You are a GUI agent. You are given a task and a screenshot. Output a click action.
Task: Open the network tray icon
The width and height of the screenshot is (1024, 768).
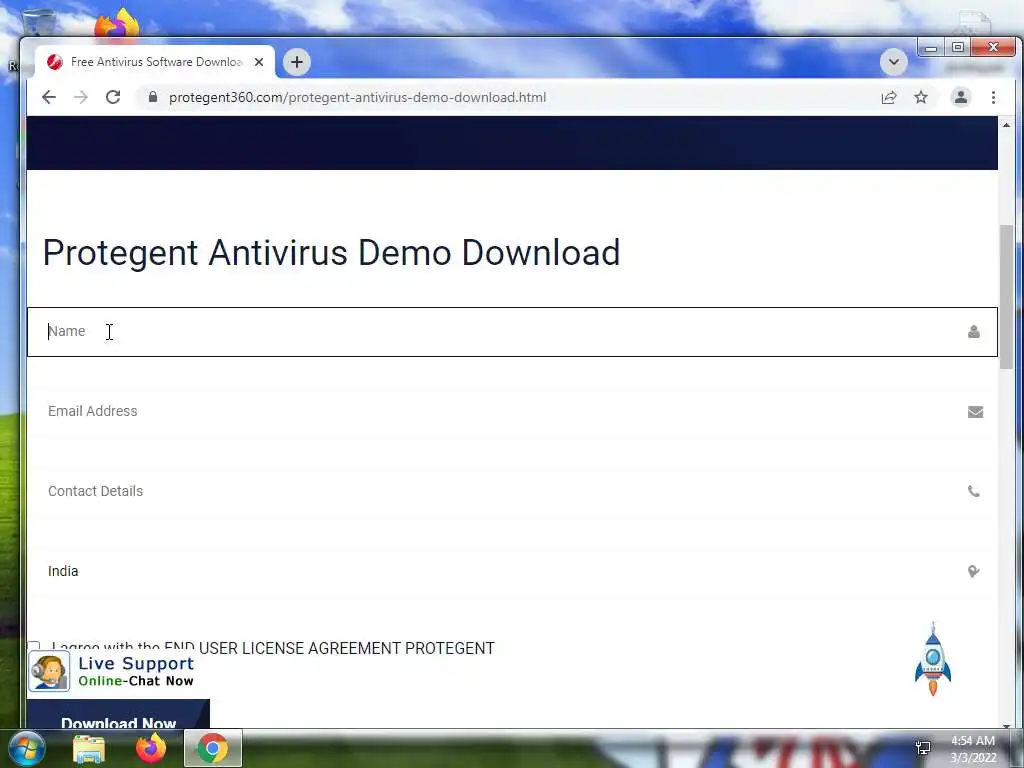click(x=923, y=748)
